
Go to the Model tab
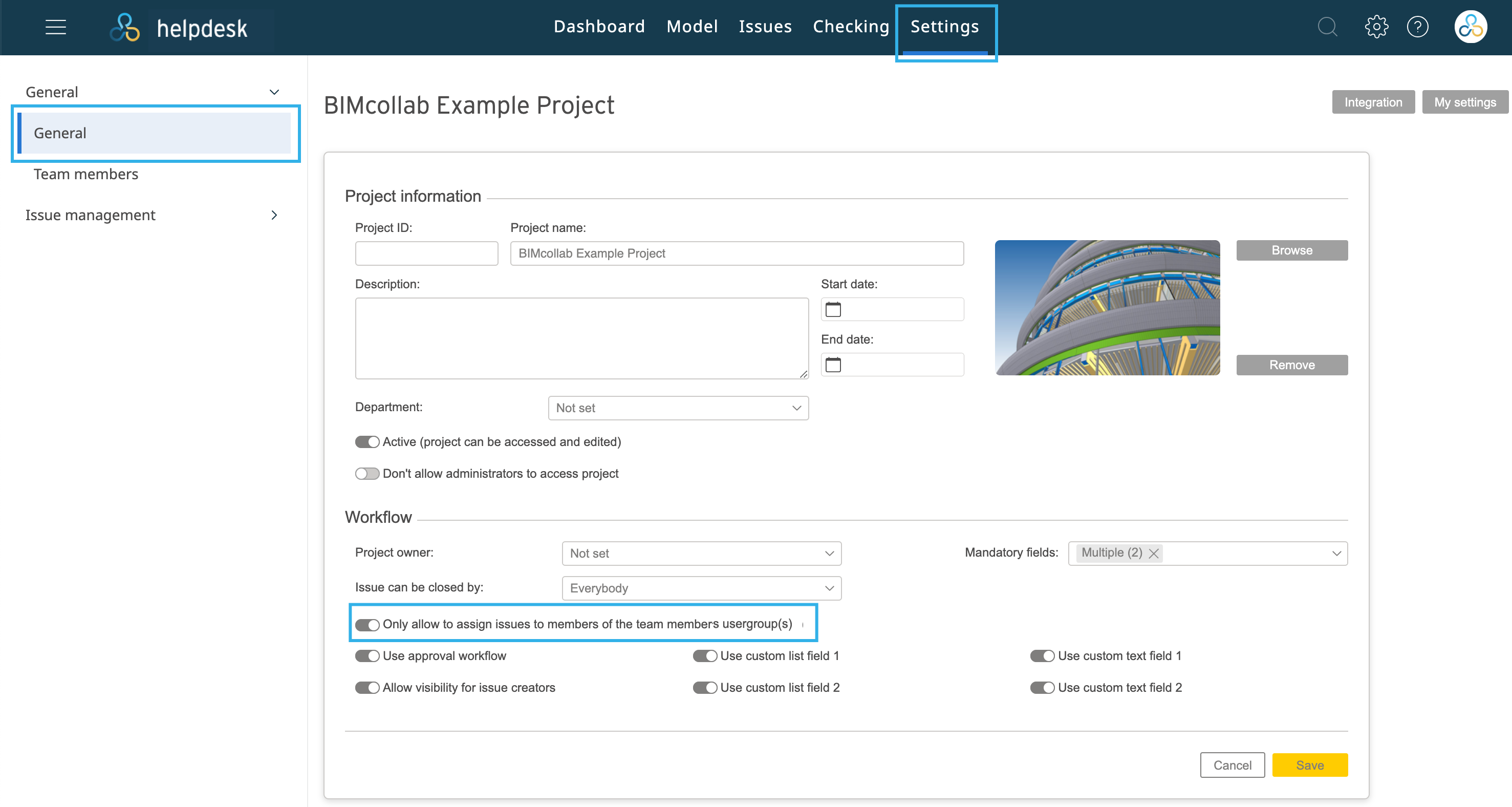[x=692, y=27]
